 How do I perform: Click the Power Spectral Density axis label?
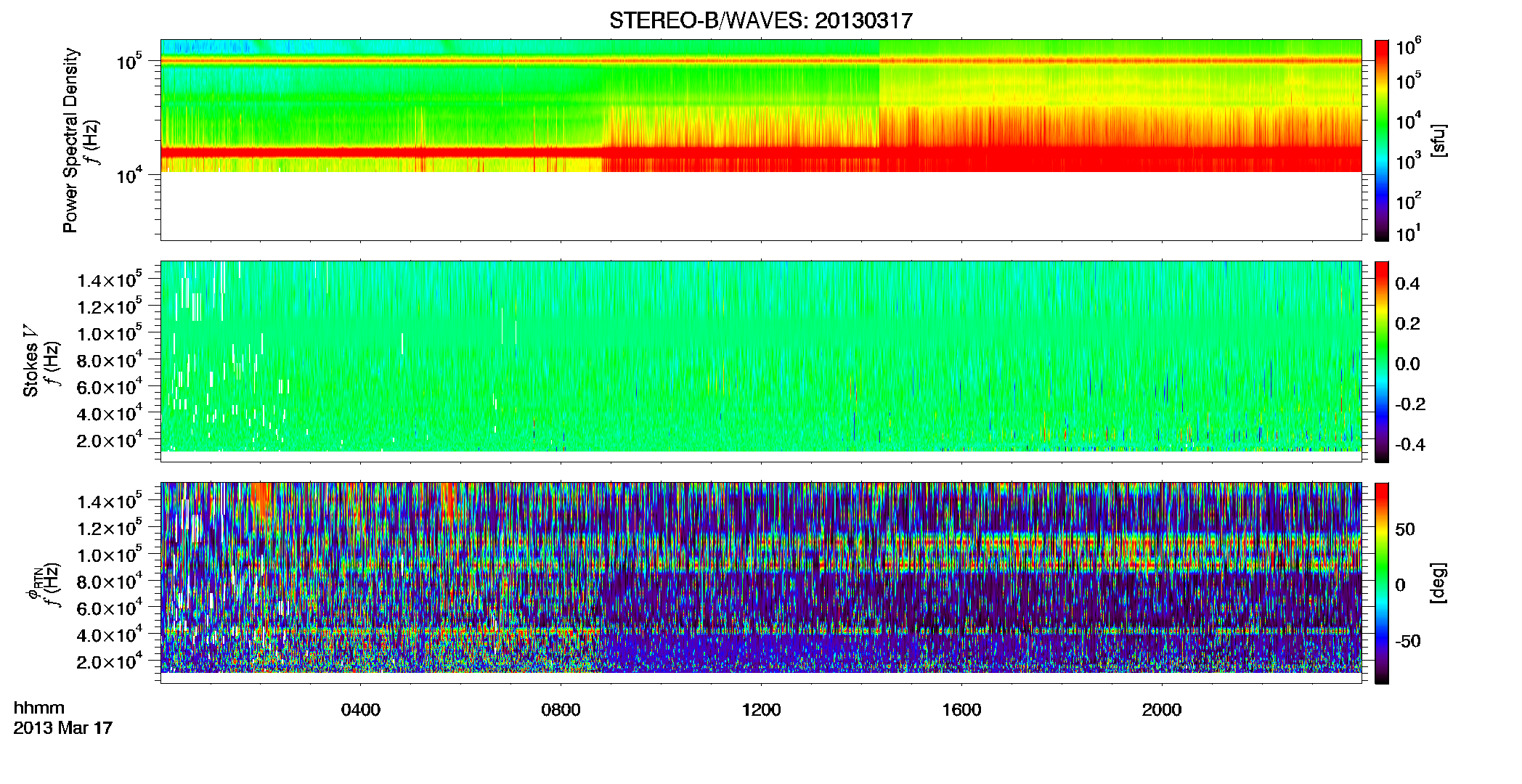(70, 140)
